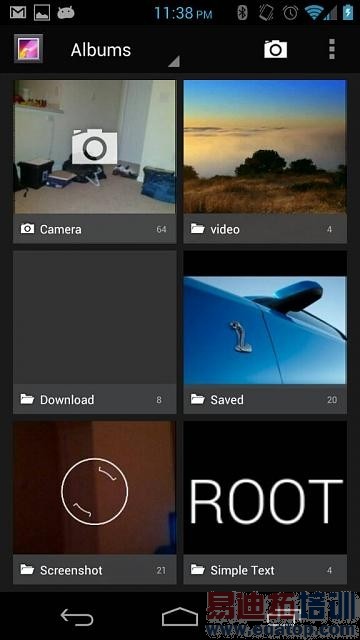Tap the Download album label
The height and width of the screenshot is (640, 360).
(x=67, y=400)
